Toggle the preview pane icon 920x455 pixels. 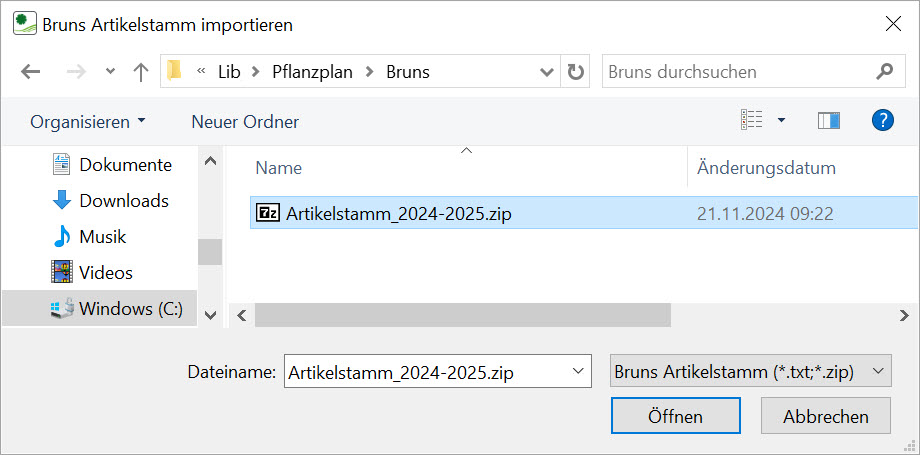tap(828, 121)
